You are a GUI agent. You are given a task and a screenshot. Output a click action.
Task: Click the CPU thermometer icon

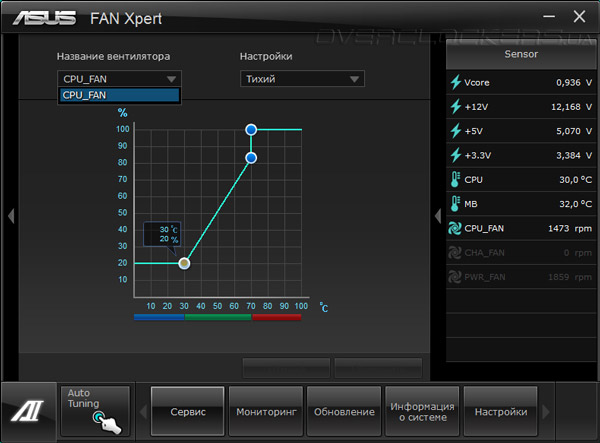[x=455, y=179]
